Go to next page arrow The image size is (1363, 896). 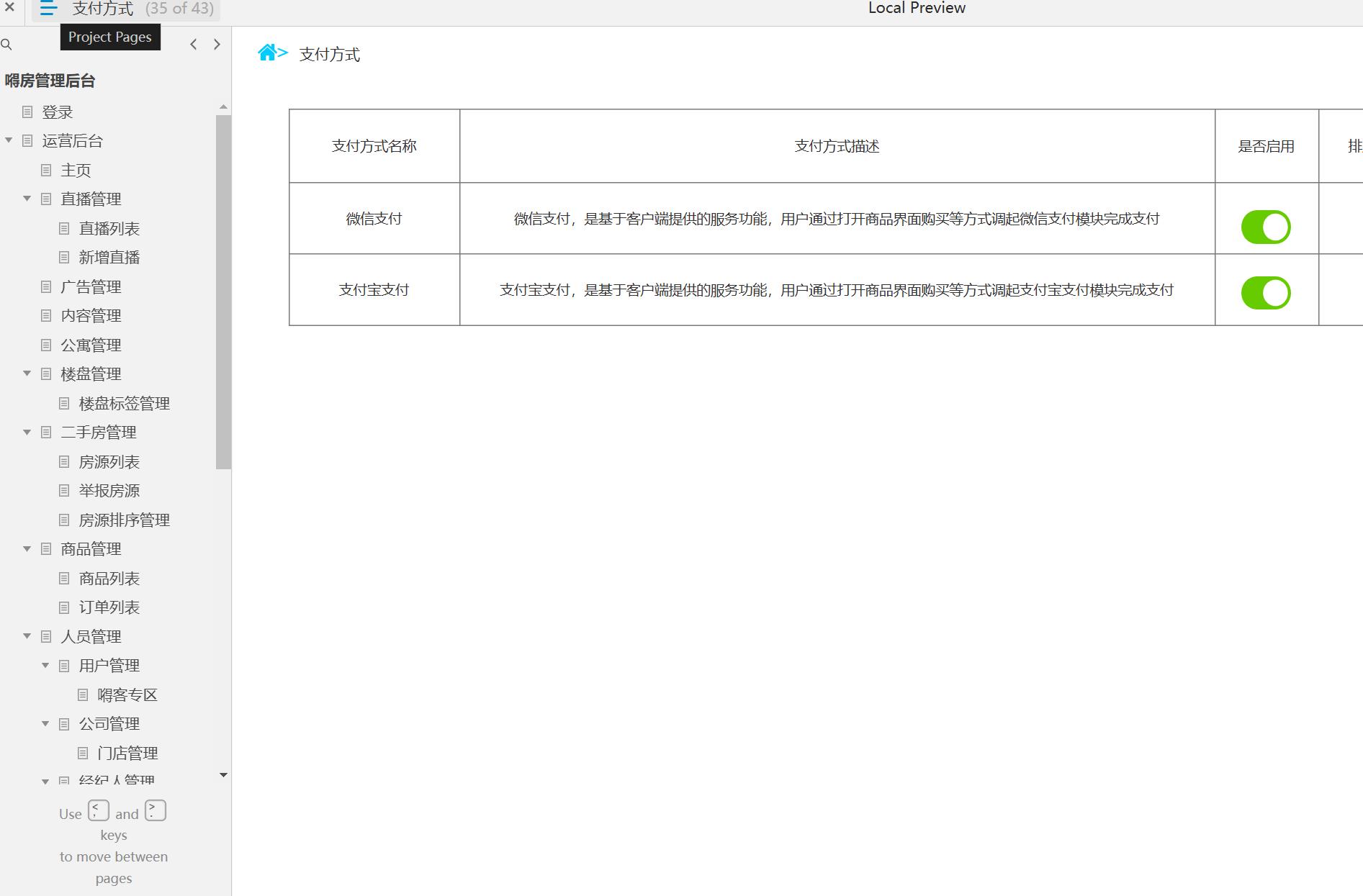coord(217,45)
